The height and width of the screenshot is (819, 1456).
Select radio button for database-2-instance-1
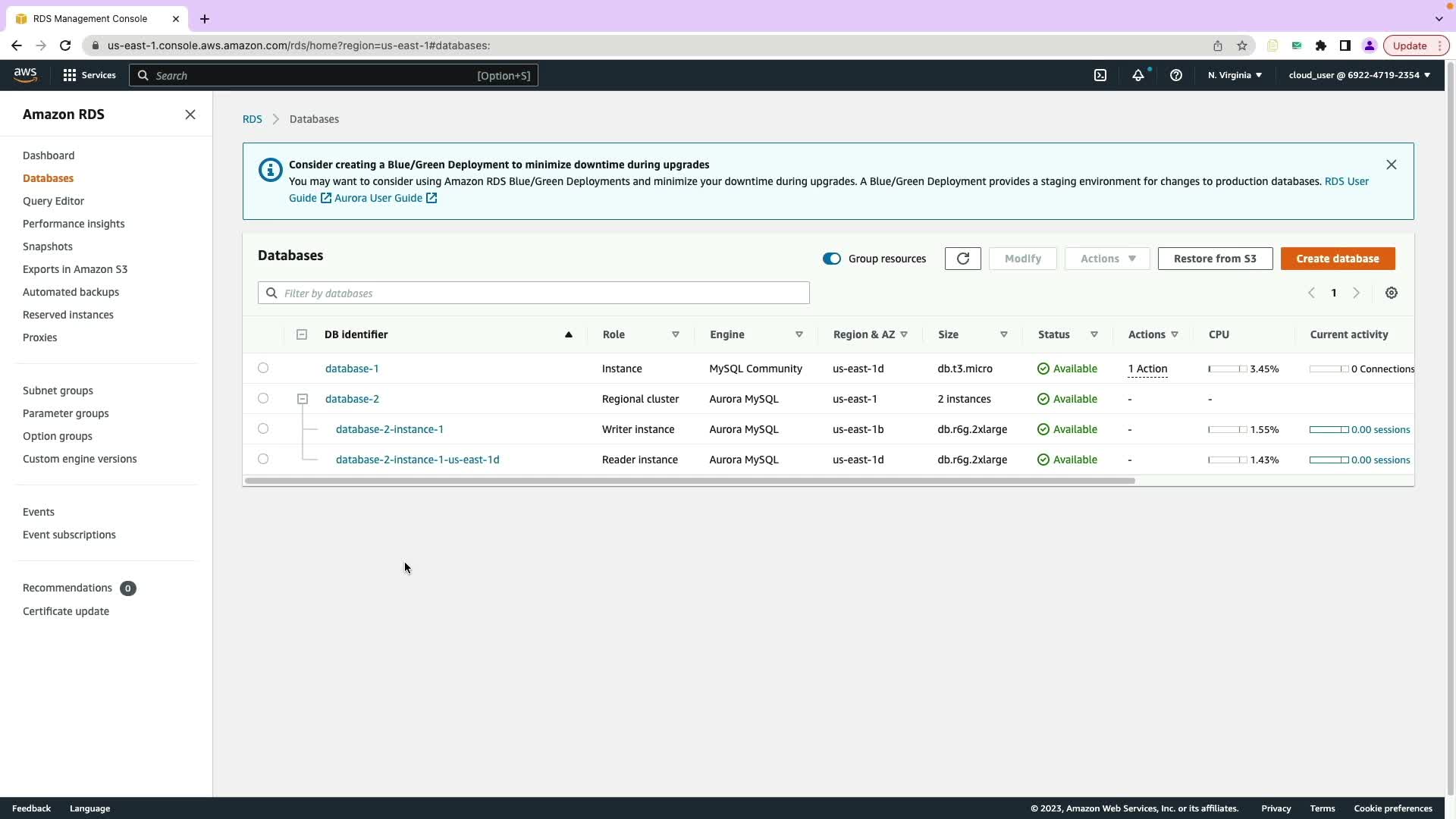pyautogui.click(x=263, y=428)
